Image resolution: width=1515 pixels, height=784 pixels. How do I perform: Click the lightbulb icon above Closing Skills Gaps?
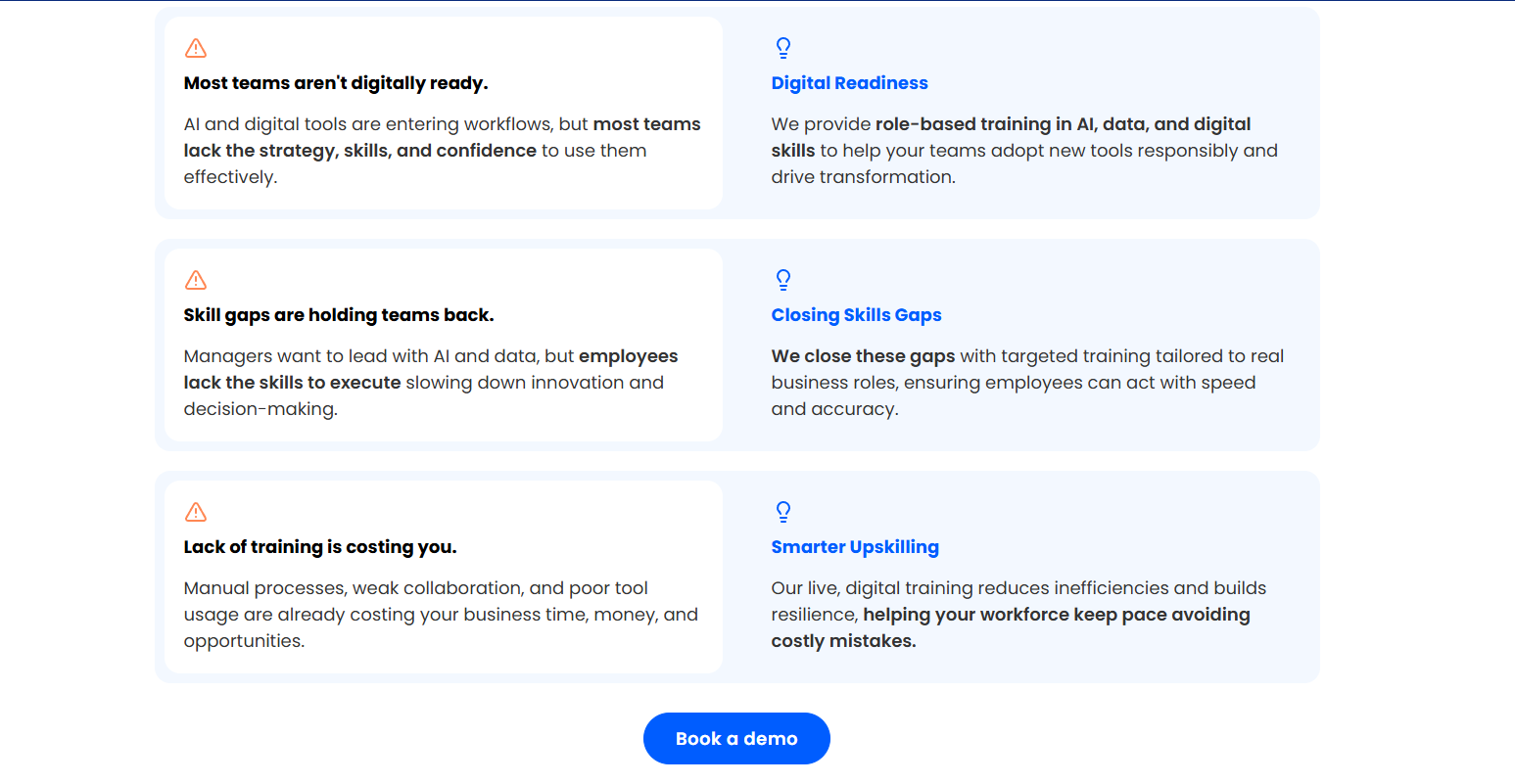pos(783,280)
